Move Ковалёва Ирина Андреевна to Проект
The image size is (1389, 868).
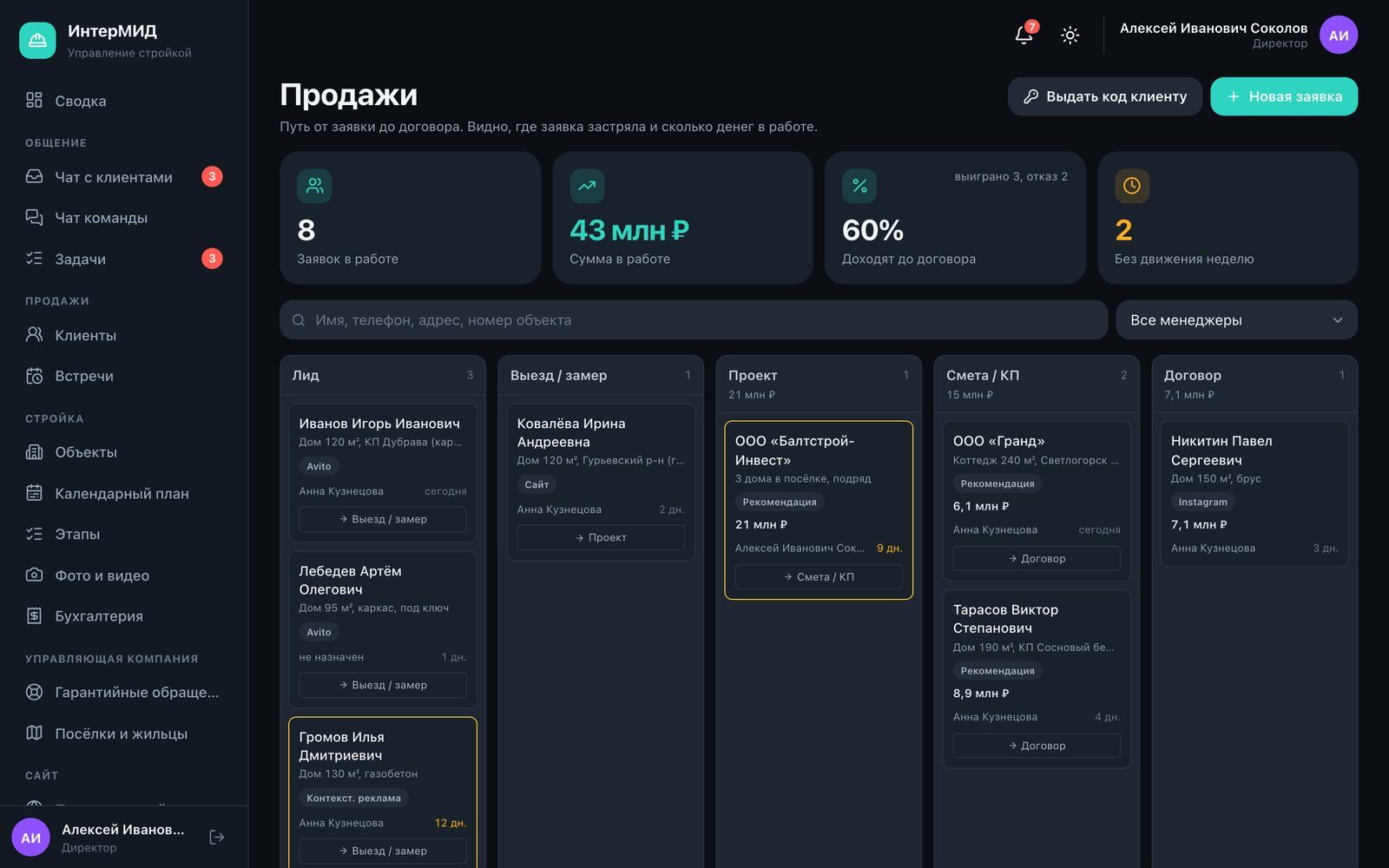(601, 537)
